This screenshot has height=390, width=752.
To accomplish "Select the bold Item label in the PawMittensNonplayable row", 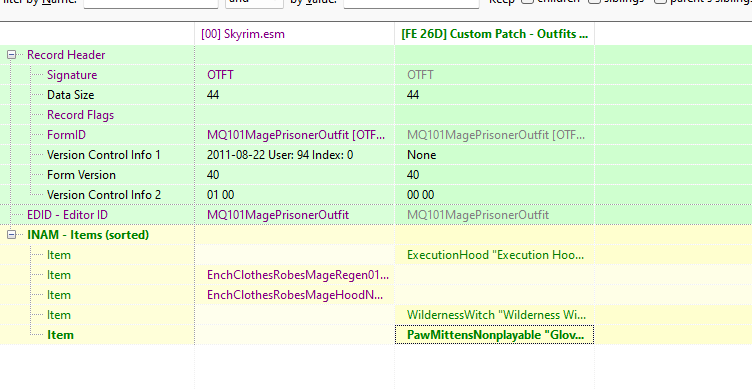I will pyautogui.click(x=60, y=335).
